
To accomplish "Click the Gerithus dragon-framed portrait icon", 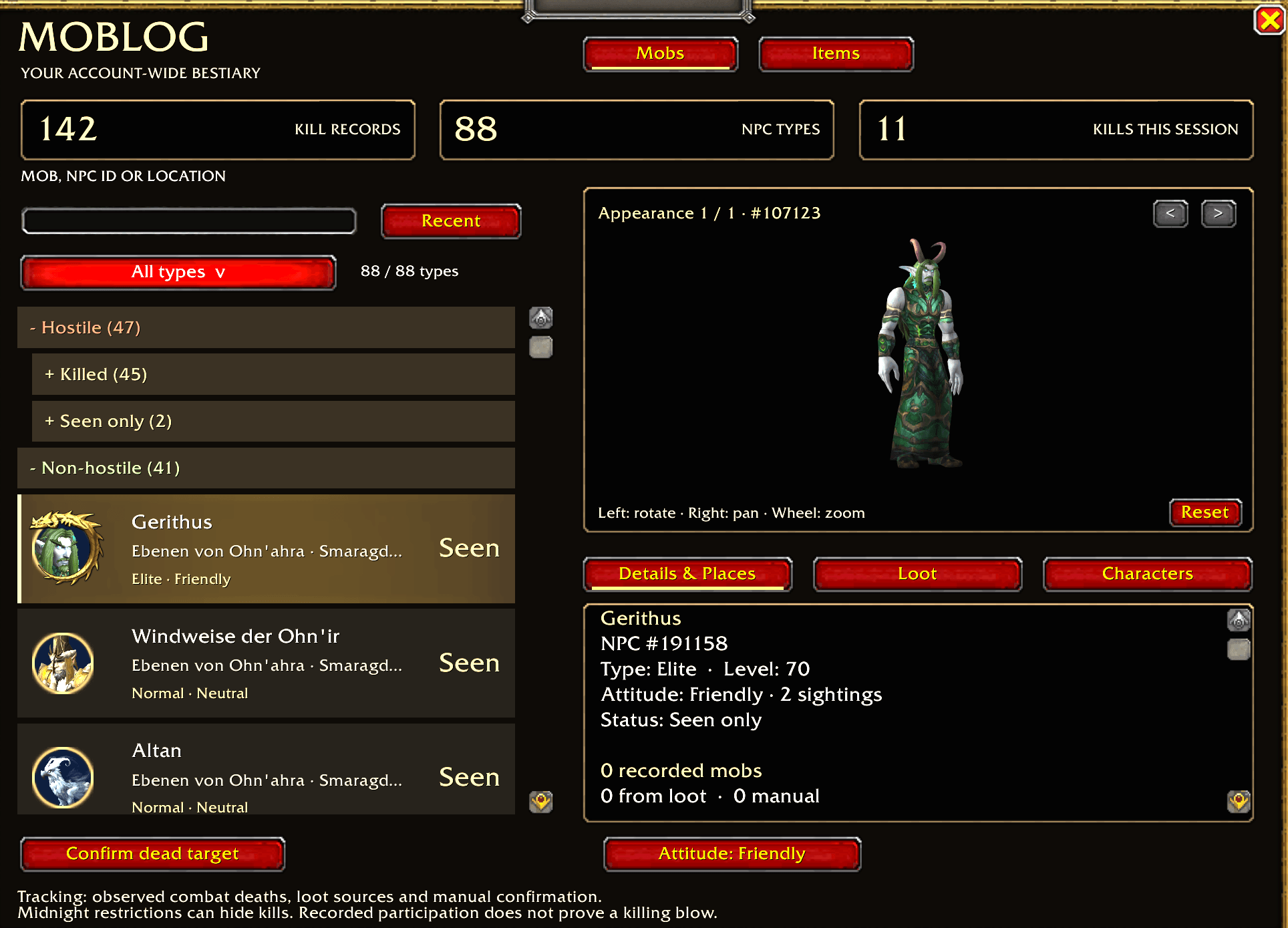I will 65,549.
